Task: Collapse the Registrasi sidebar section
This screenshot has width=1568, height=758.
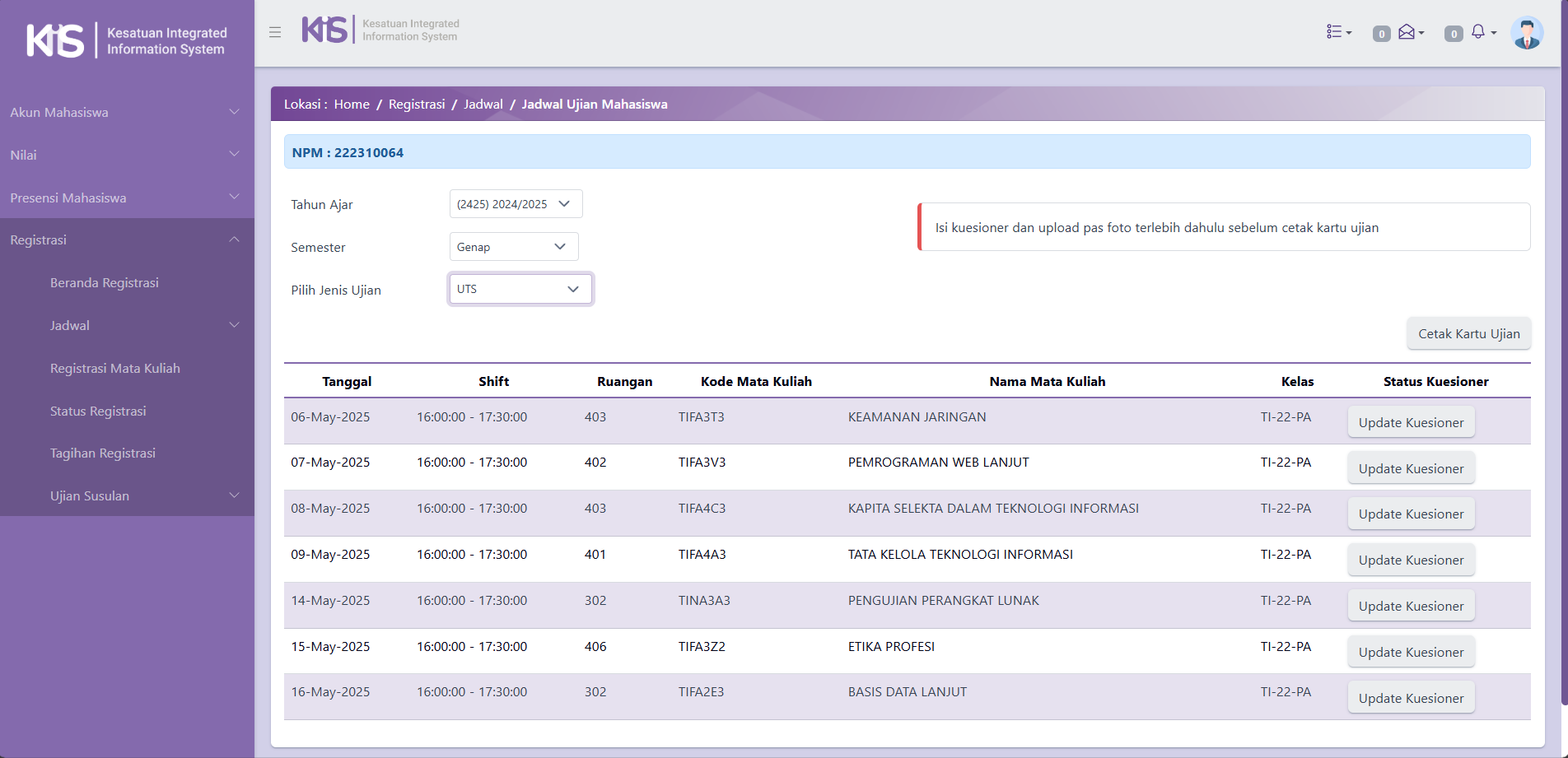Action: pyautogui.click(x=125, y=239)
